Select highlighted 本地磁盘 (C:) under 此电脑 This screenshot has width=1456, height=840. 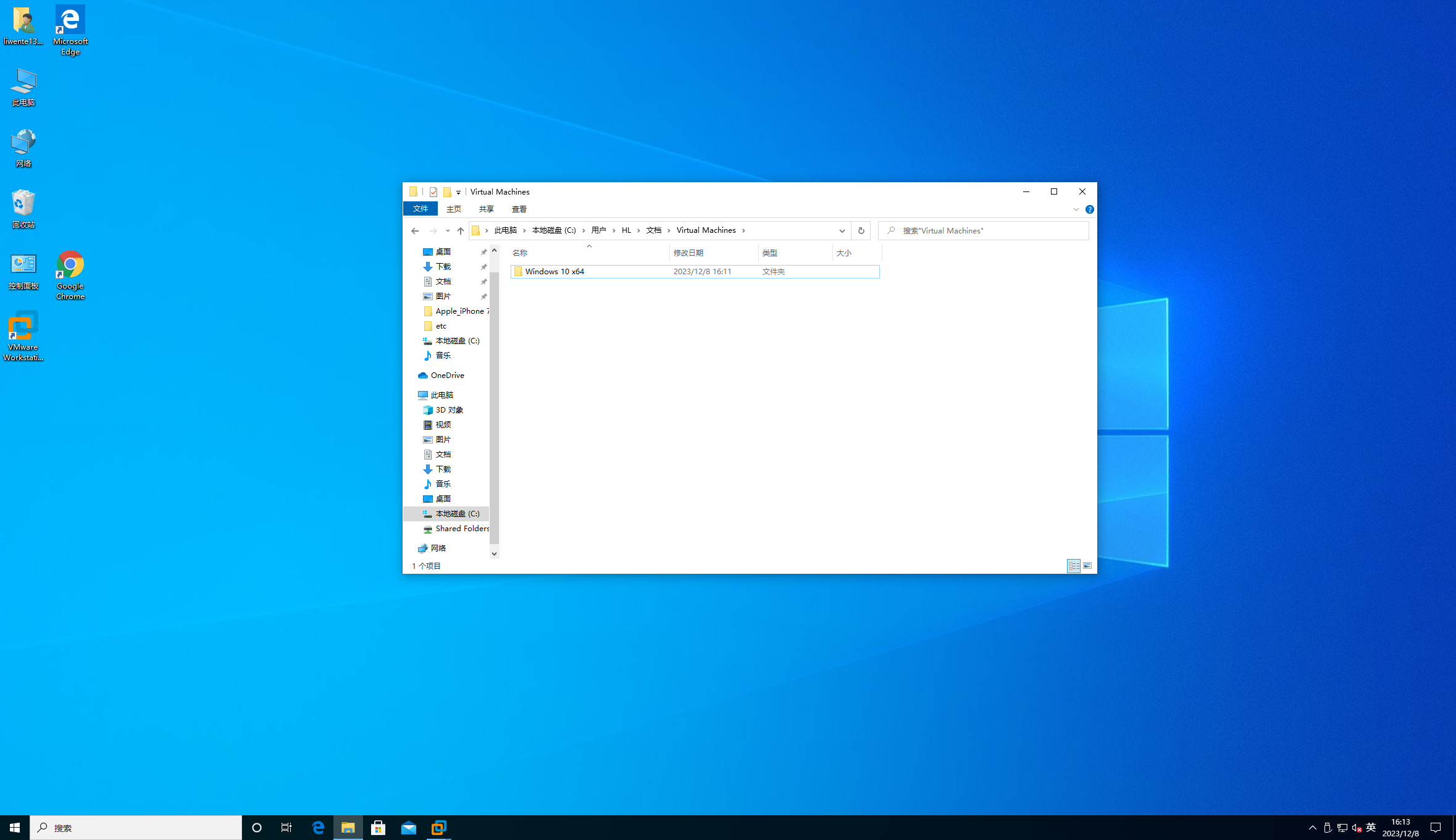click(x=457, y=514)
